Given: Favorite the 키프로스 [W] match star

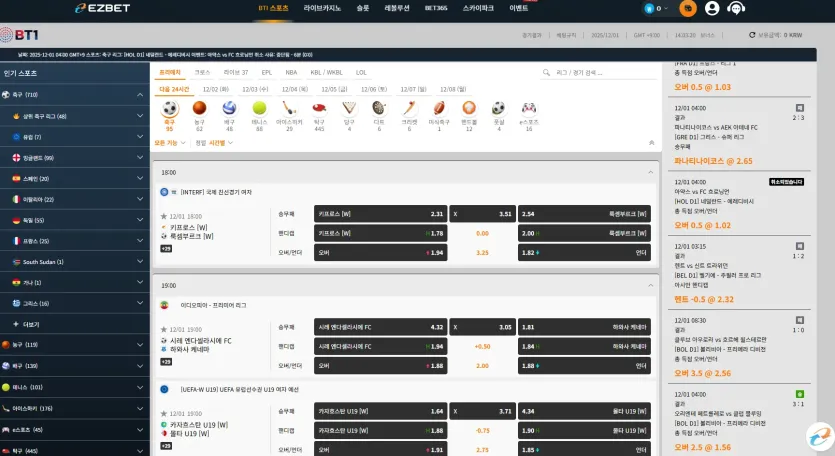Looking at the screenshot, I should [x=164, y=216].
